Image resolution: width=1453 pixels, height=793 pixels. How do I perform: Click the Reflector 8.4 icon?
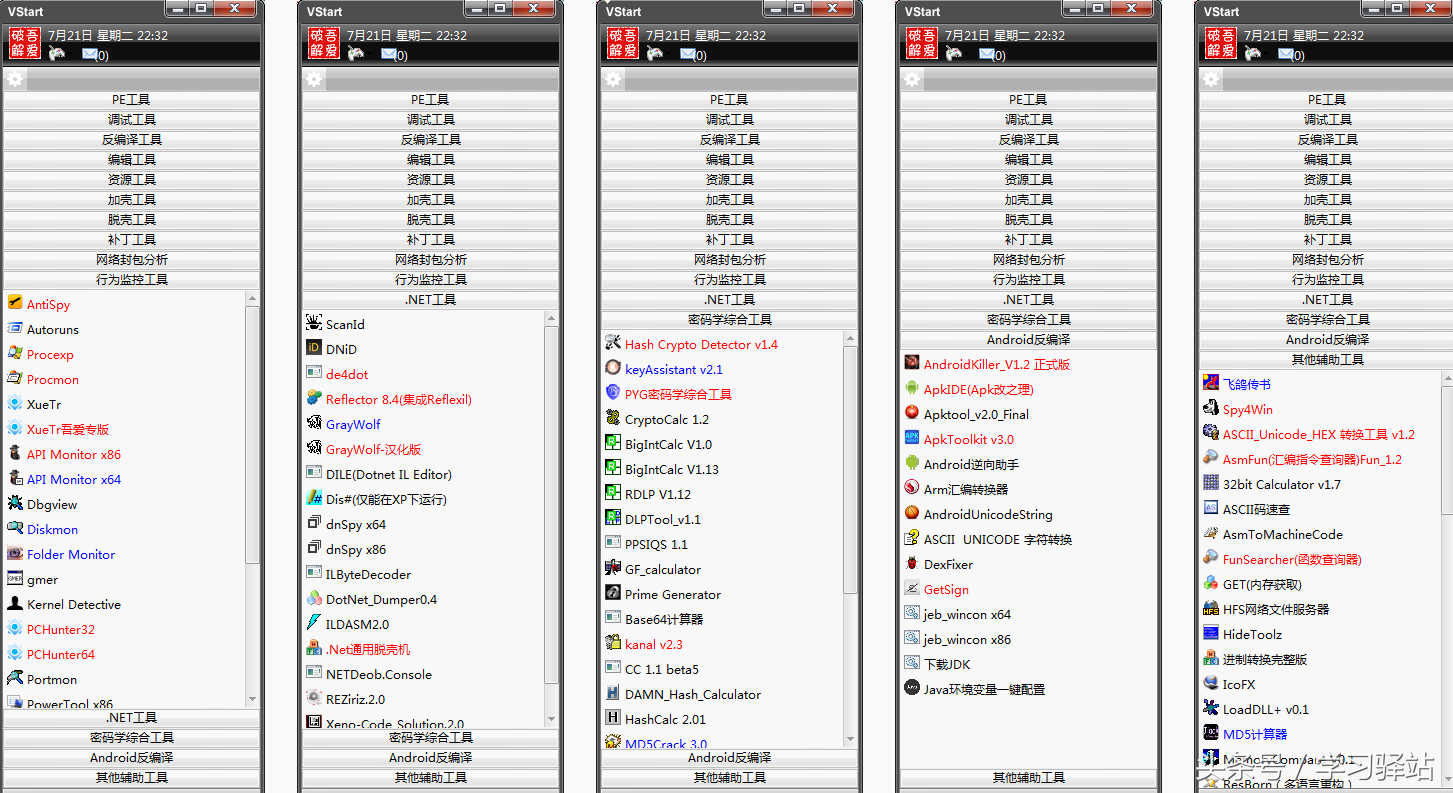tap(314, 399)
